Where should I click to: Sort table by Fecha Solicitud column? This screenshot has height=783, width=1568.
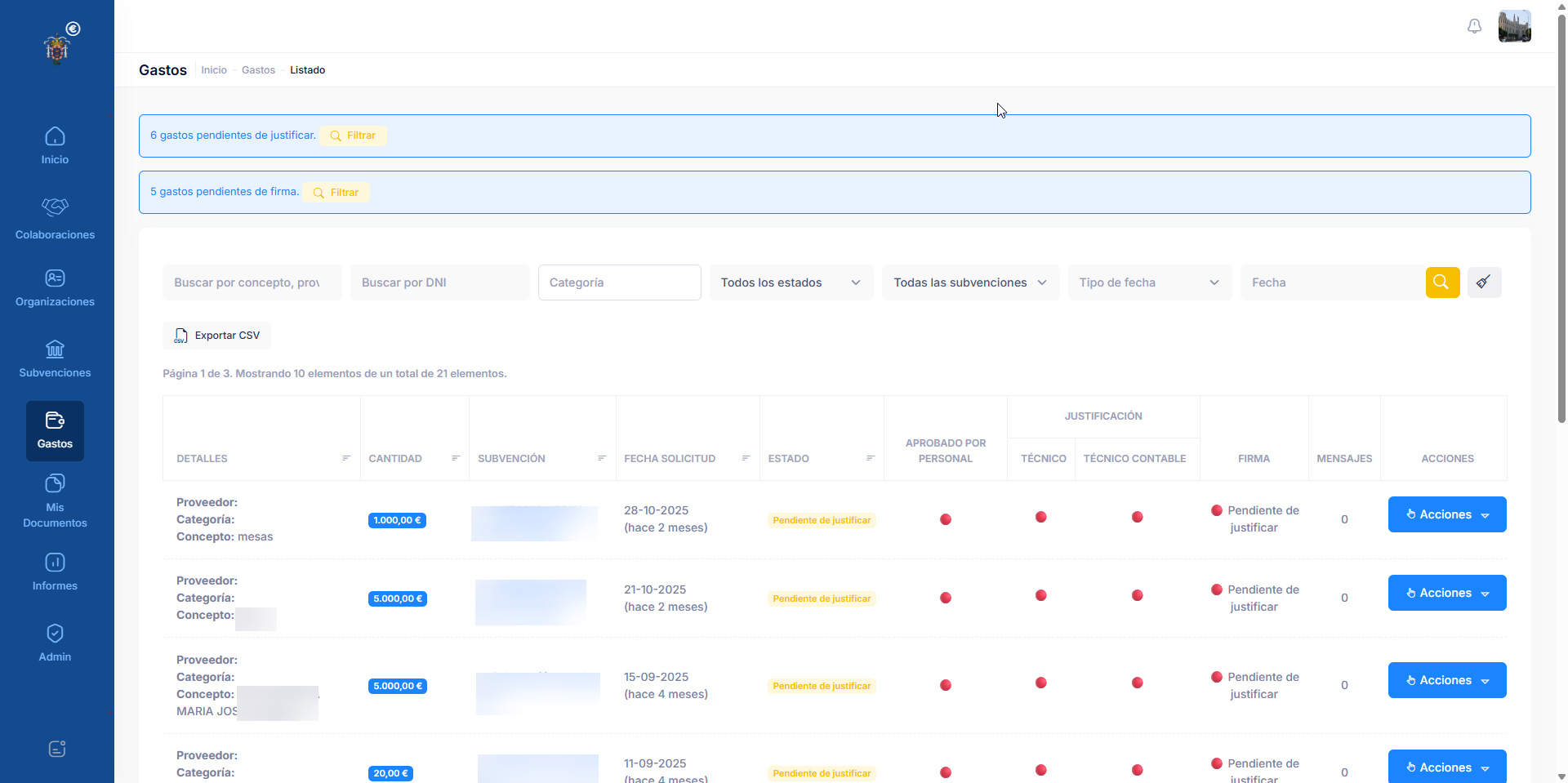746,459
